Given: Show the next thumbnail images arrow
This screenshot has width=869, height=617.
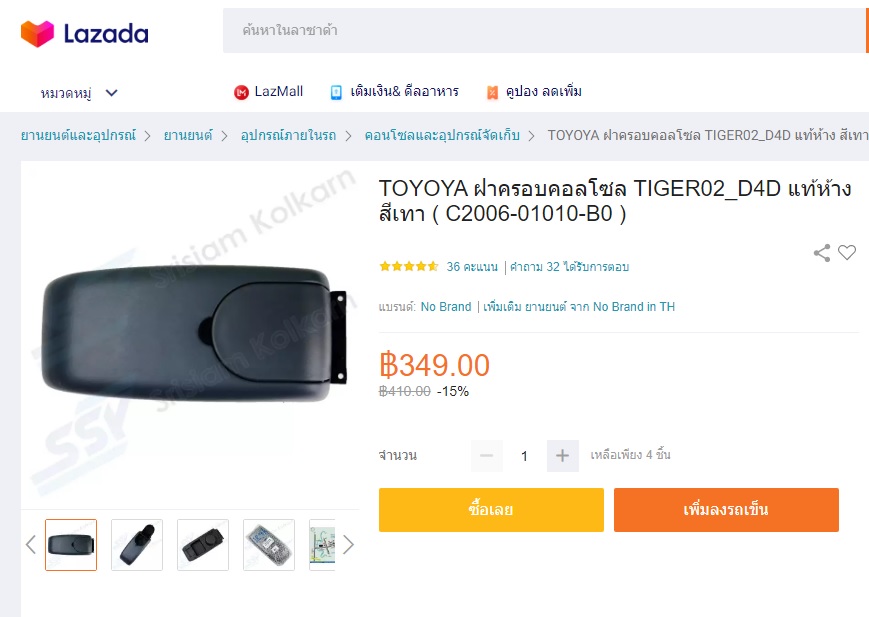Looking at the screenshot, I should click(348, 544).
